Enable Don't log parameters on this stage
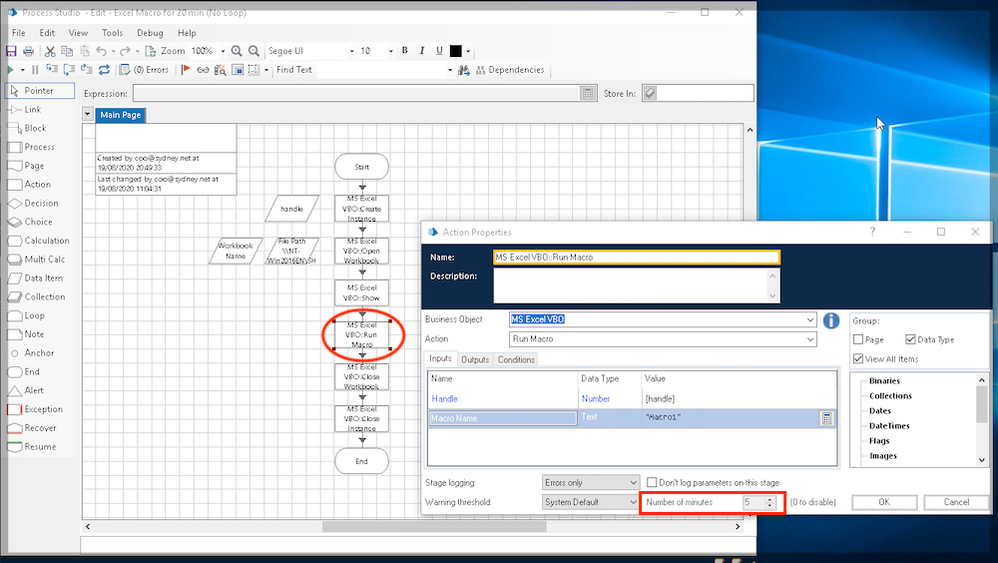This screenshot has width=998, height=563. [652, 482]
